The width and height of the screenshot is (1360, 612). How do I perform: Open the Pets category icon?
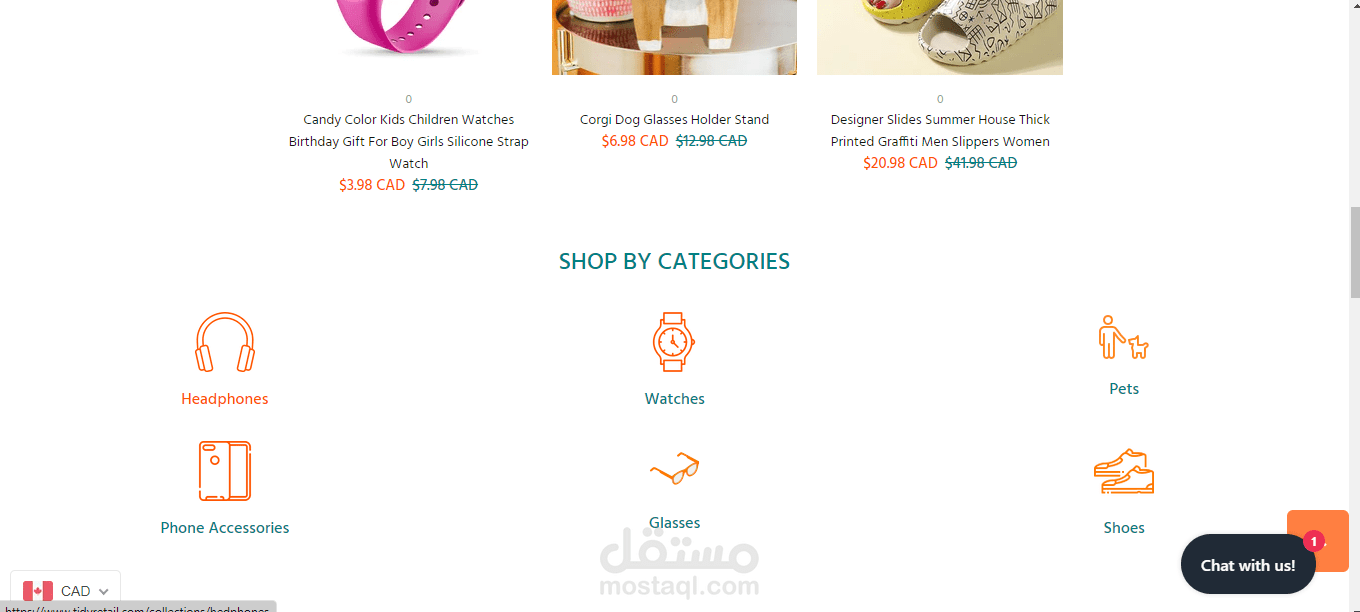(1124, 338)
